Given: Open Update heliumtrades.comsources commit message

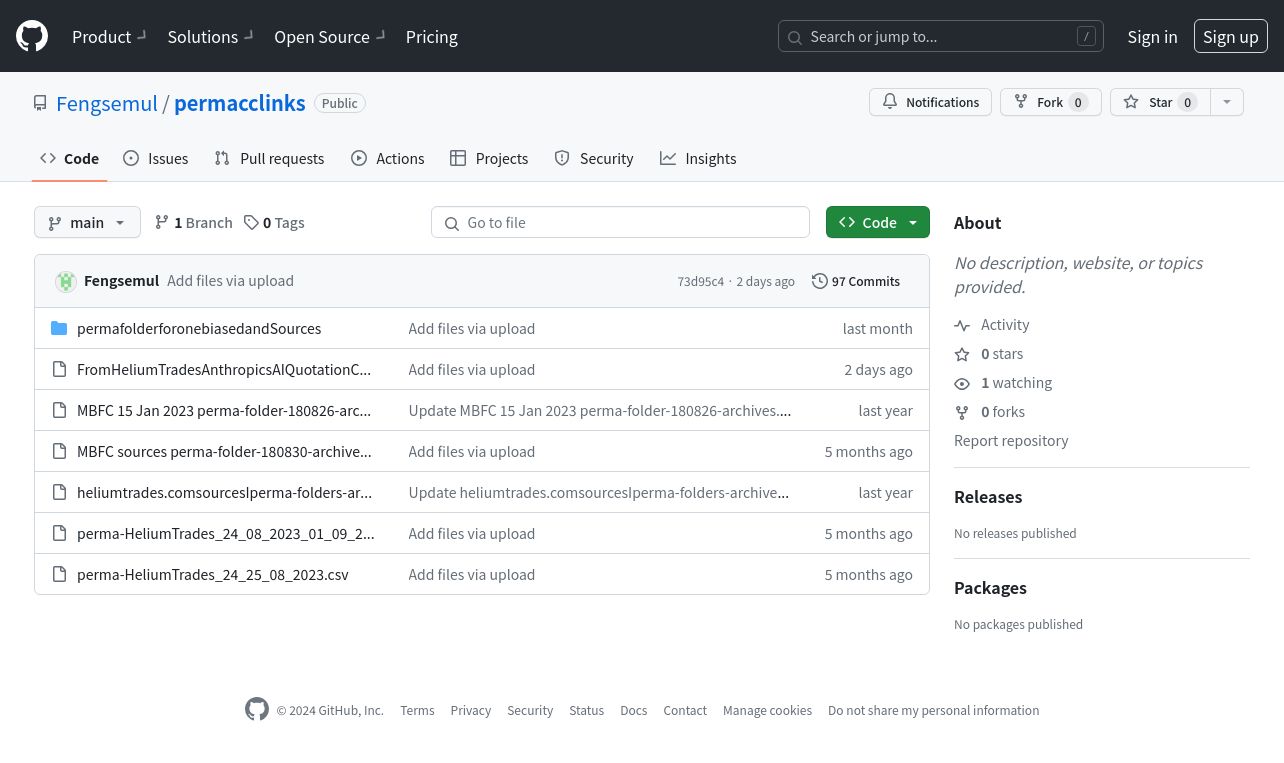Looking at the screenshot, I should click(599, 492).
